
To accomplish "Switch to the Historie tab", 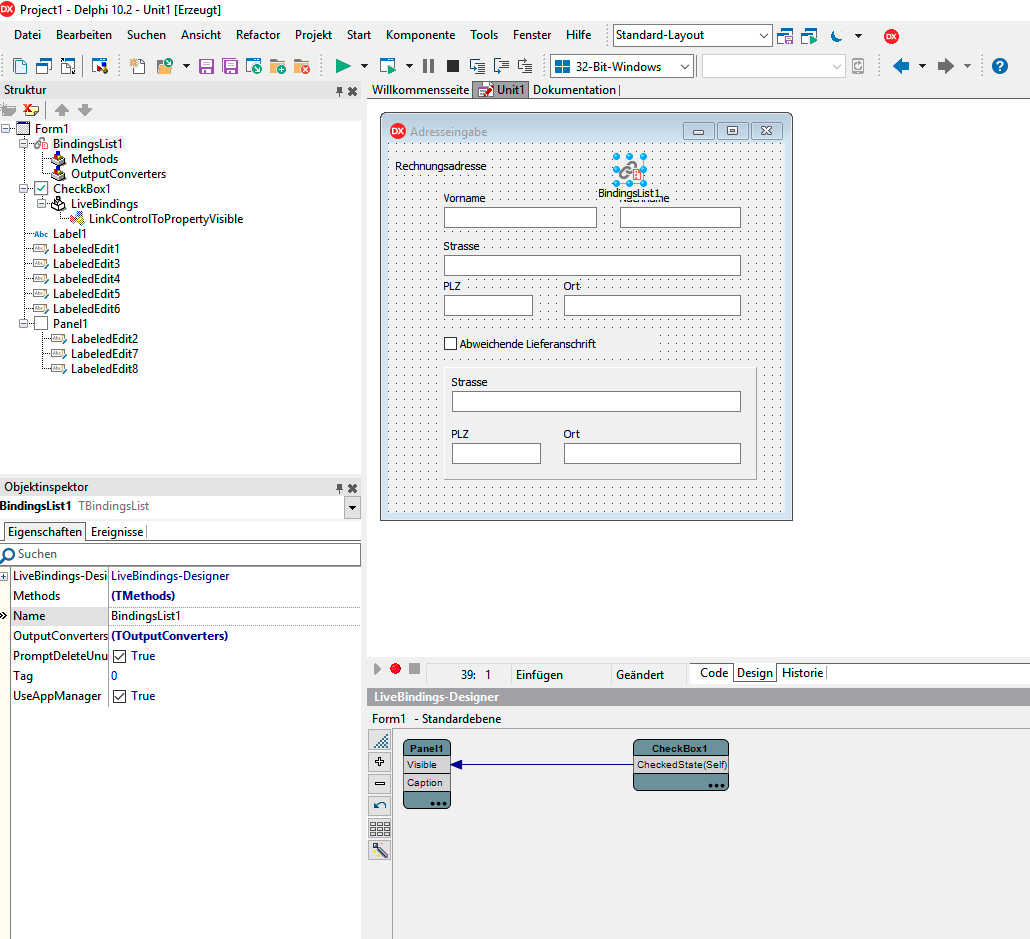I will (x=802, y=673).
